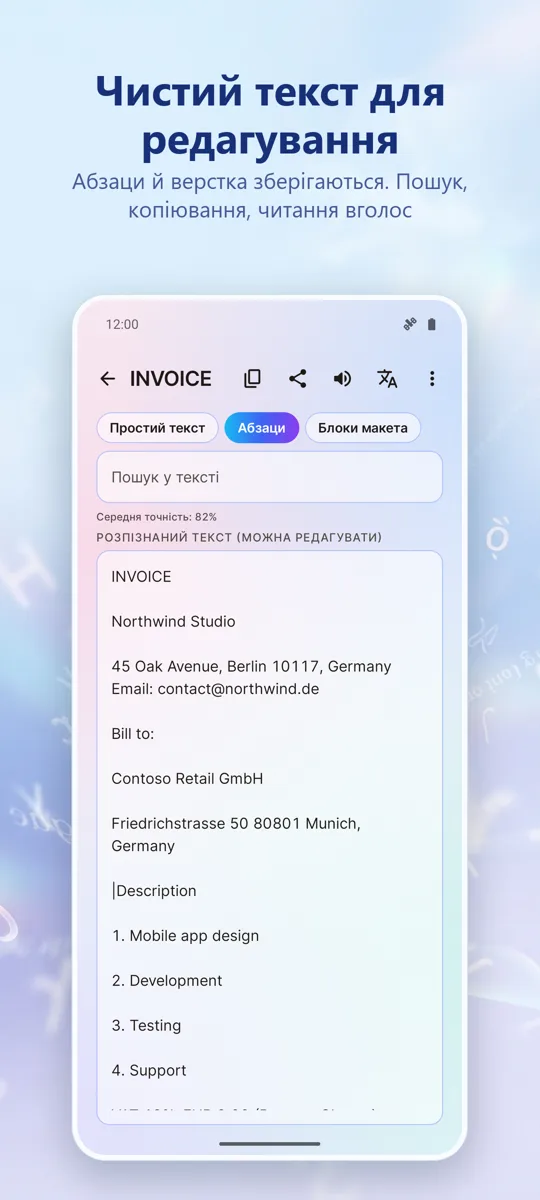The height and width of the screenshot is (1200, 540).
Task: Copy recognized text with the copy icon
Action: coord(252,379)
